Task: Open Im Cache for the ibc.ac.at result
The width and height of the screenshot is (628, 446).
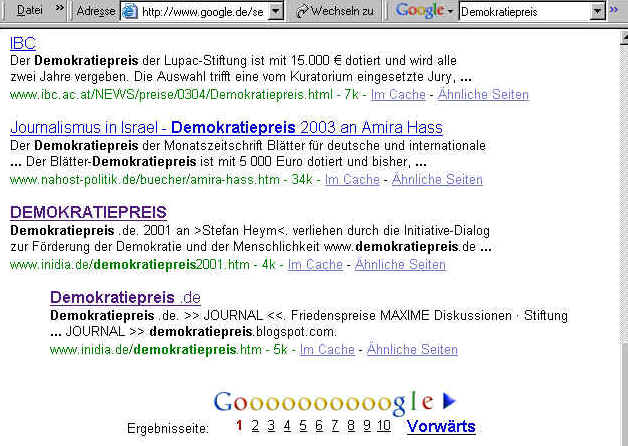Action: point(398,94)
